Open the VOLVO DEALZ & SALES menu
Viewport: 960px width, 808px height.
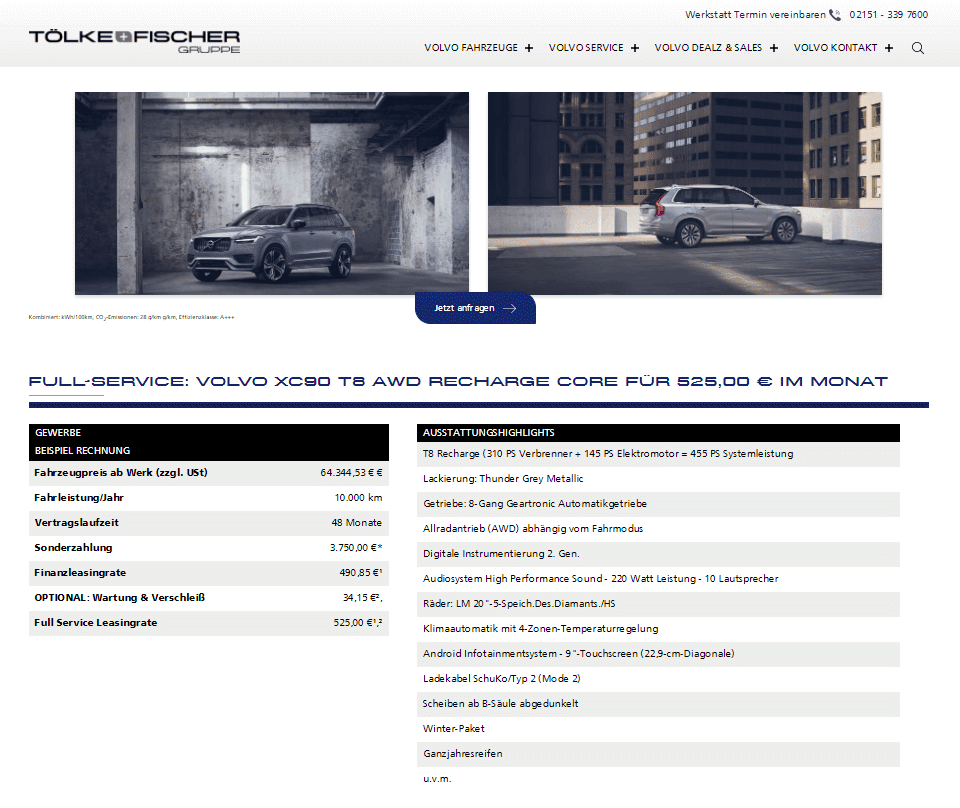pyautogui.click(x=708, y=48)
